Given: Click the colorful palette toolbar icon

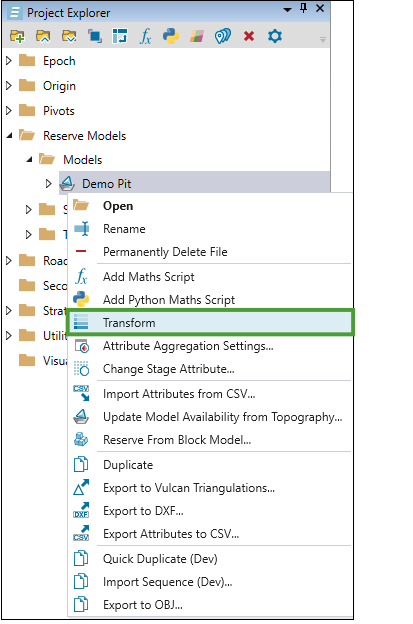Looking at the screenshot, I should 197,36.
